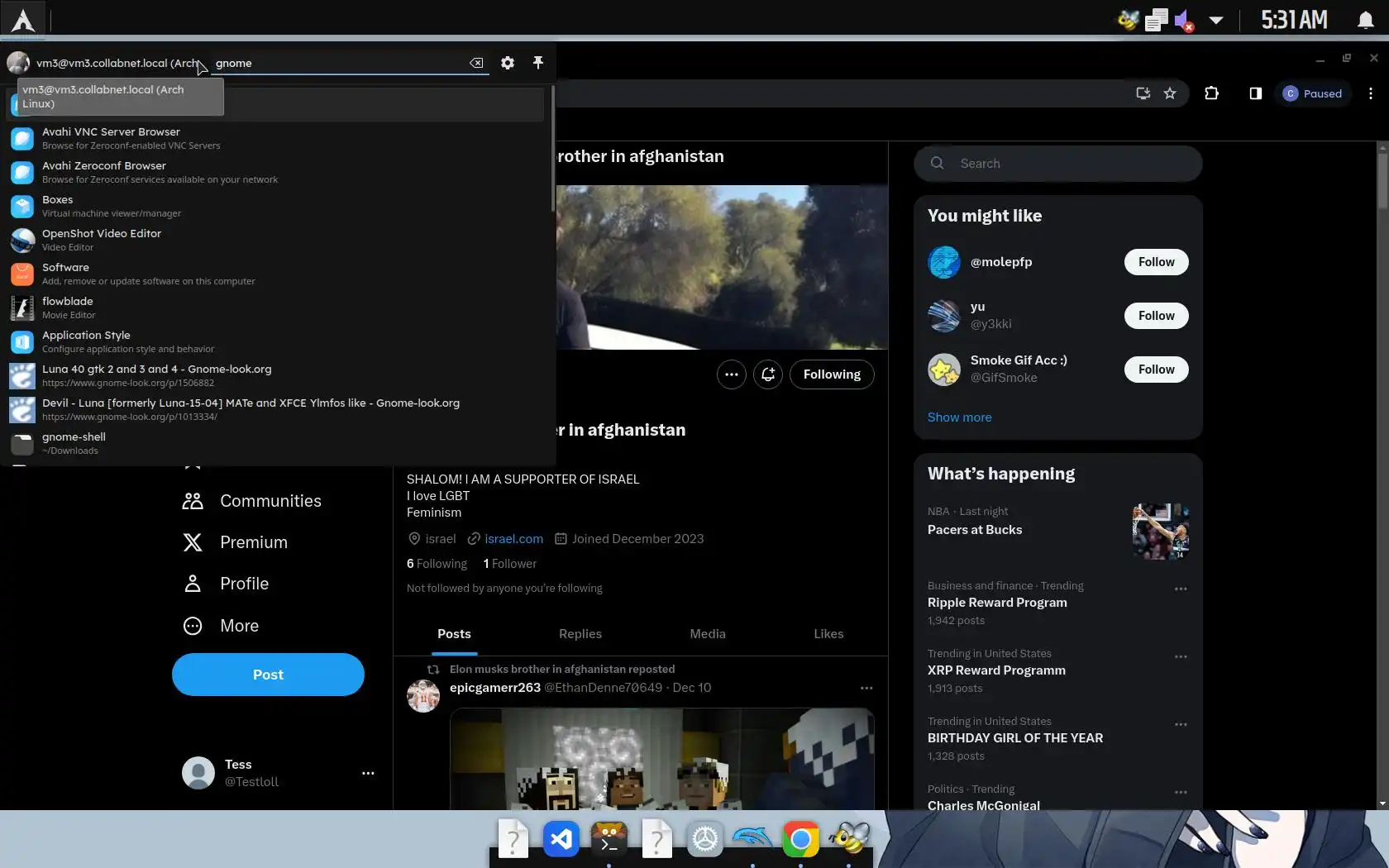
Task: Open Devil - Luna Gnome-look.org result
Action: tap(277, 409)
